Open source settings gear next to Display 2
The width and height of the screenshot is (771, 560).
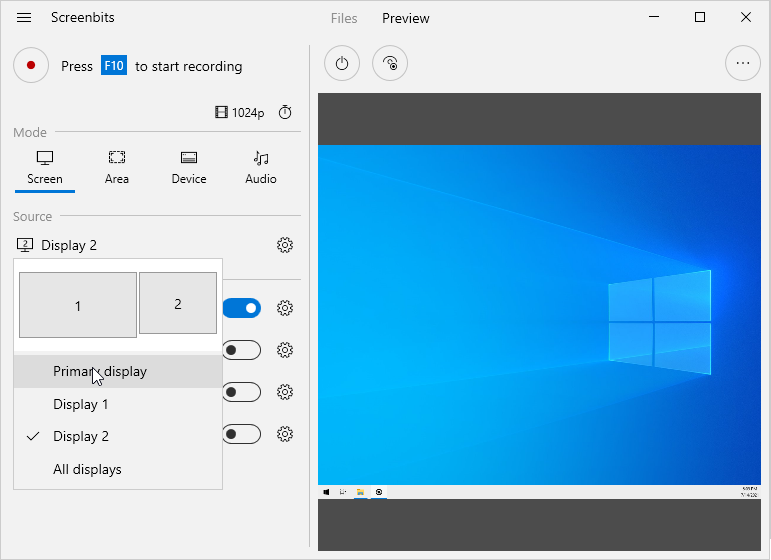point(285,245)
